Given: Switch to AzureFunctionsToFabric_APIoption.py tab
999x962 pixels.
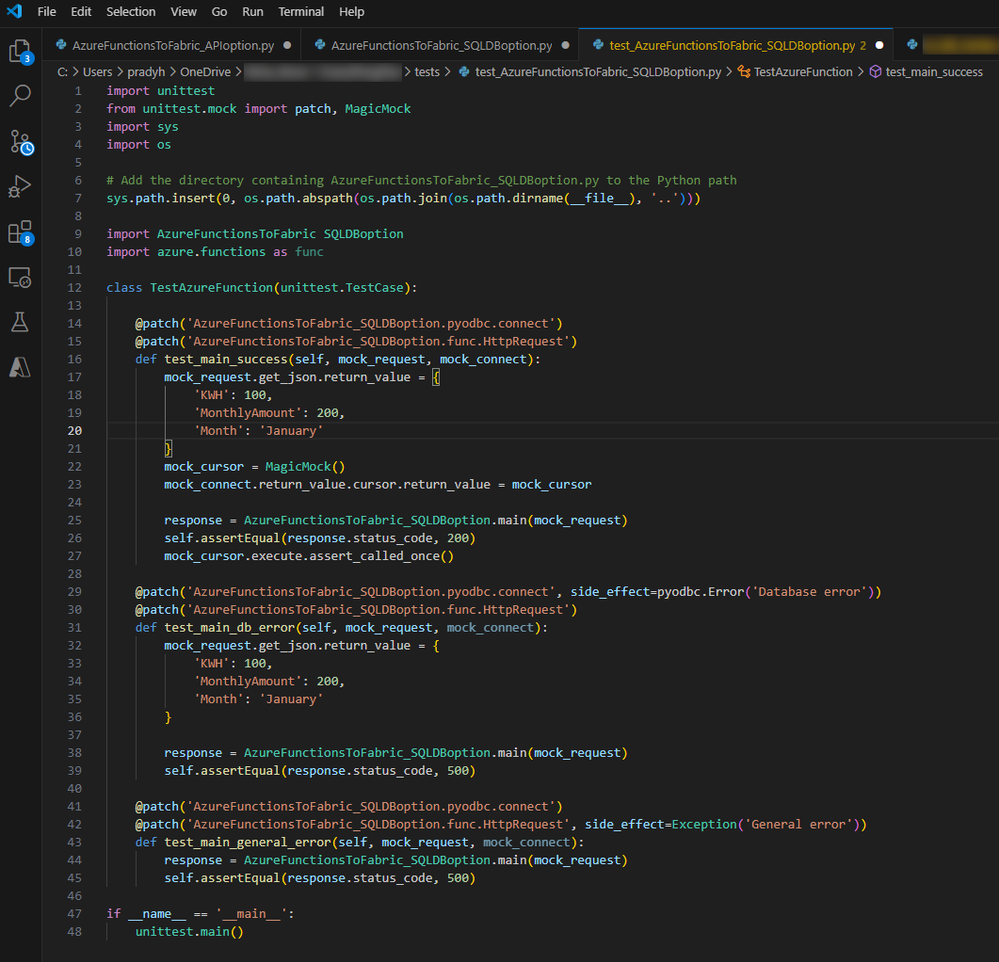Looking at the screenshot, I should click(x=173, y=45).
